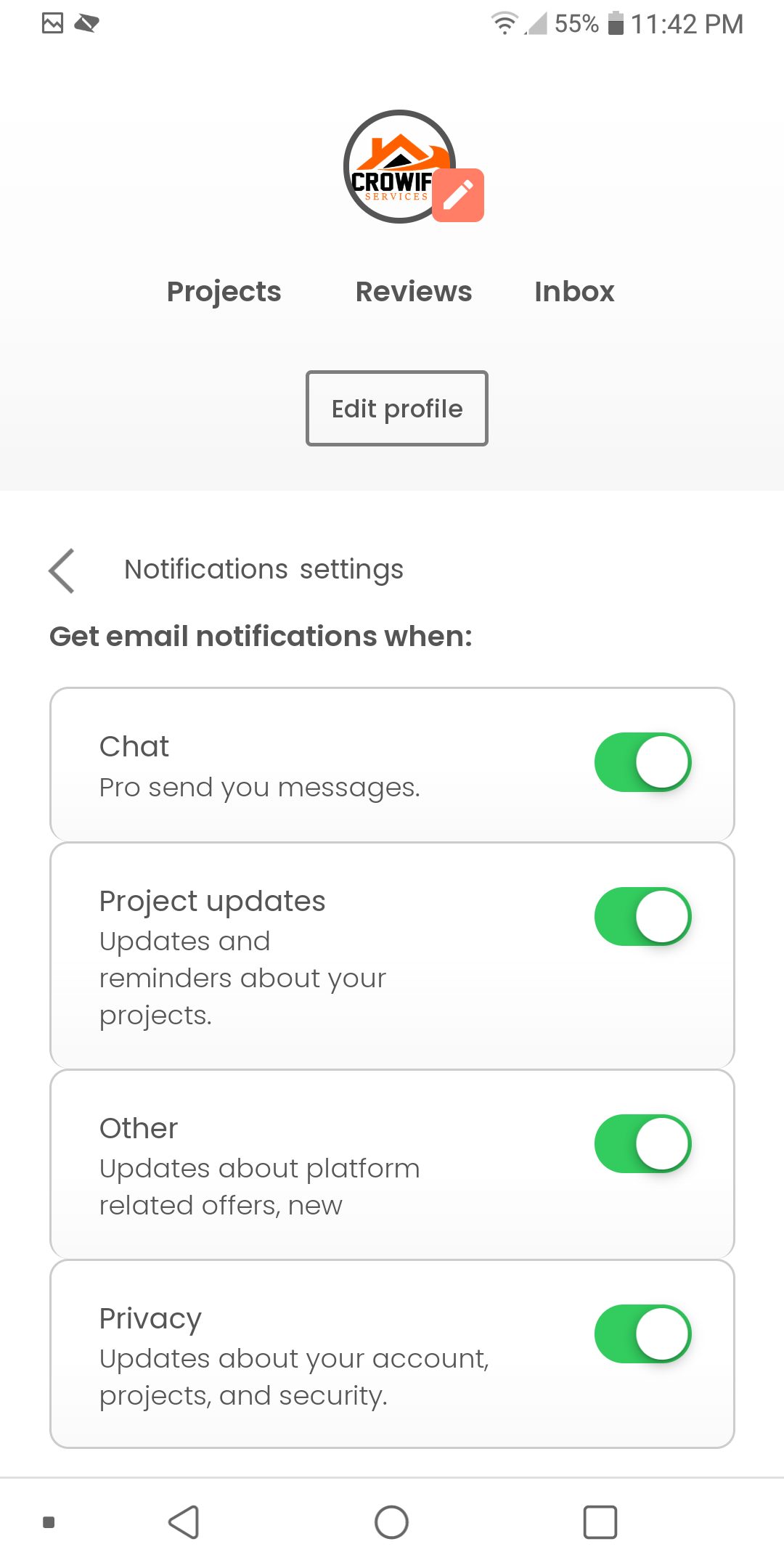Tap the small dot in navigation bar

[x=49, y=1522]
